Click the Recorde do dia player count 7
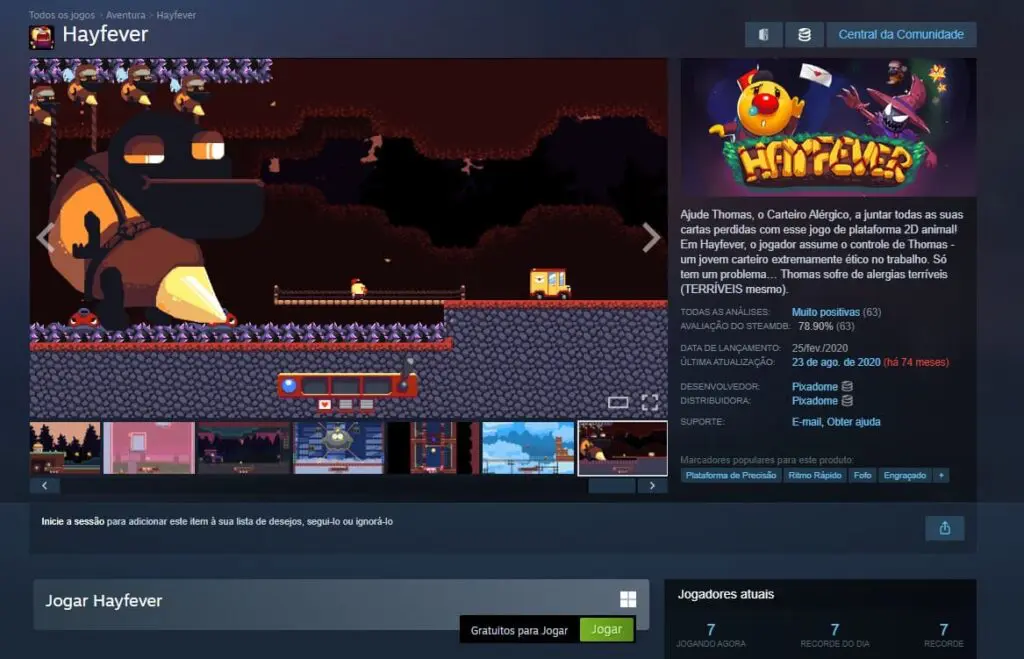The width and height of the screenshot is (1024, 659). coord(835,630)
